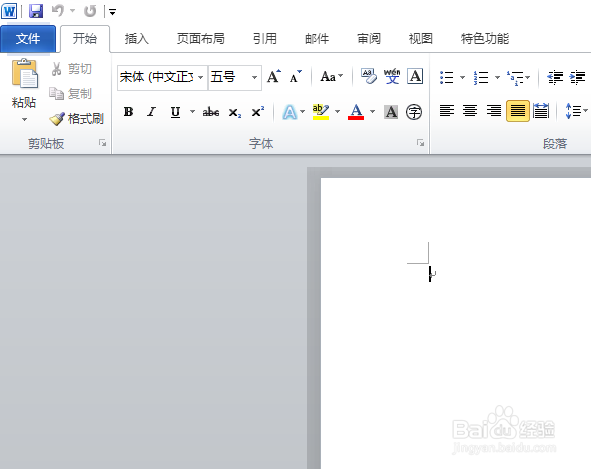Open the 字体 group dialog launcher
Image resolution: width=591 pixels, height=469 pixels.
click(x=420, y=143)
